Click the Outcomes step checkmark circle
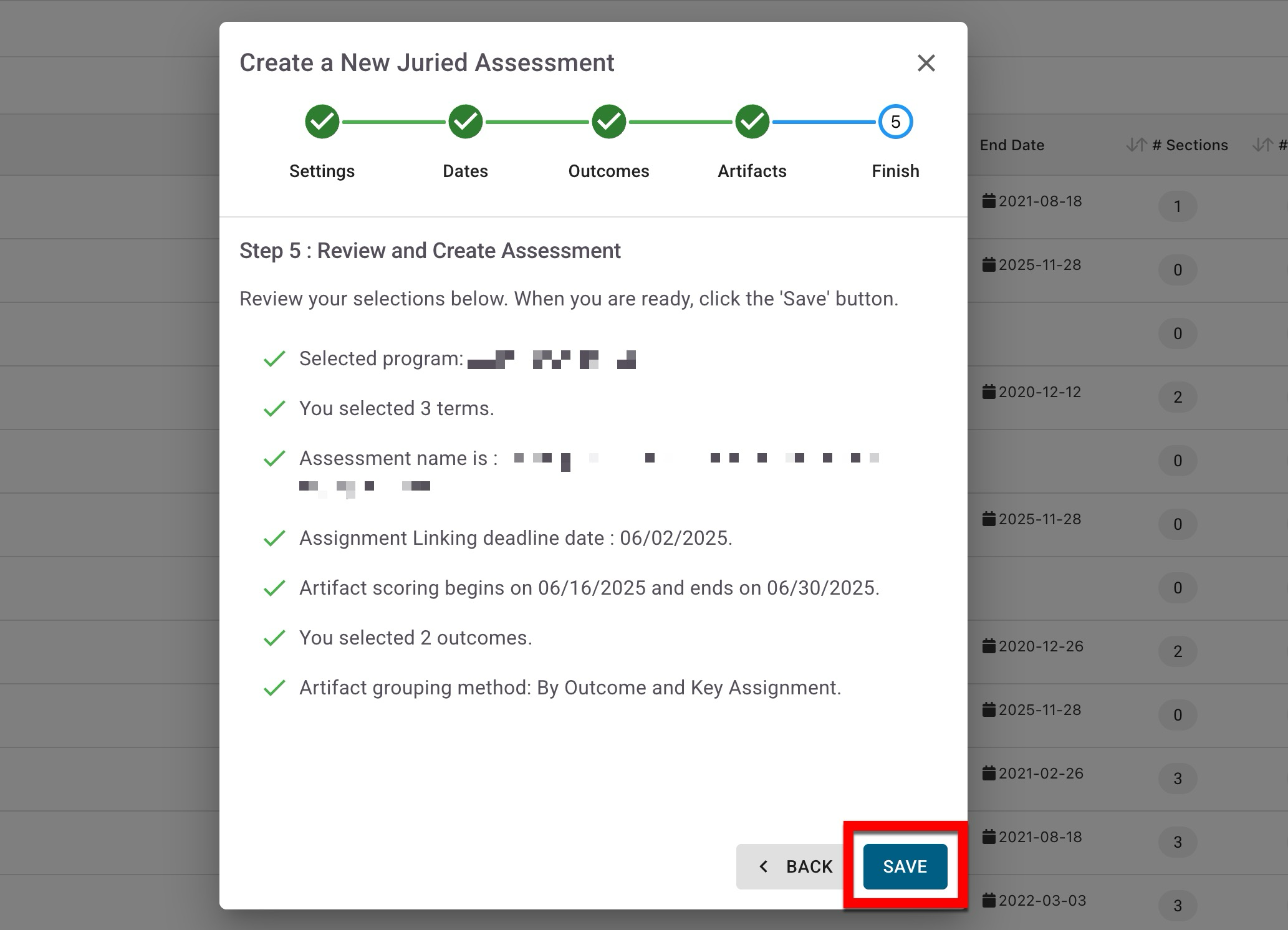Image resolution: width=1288 pixels, height=930 pixels. (608, 122)
